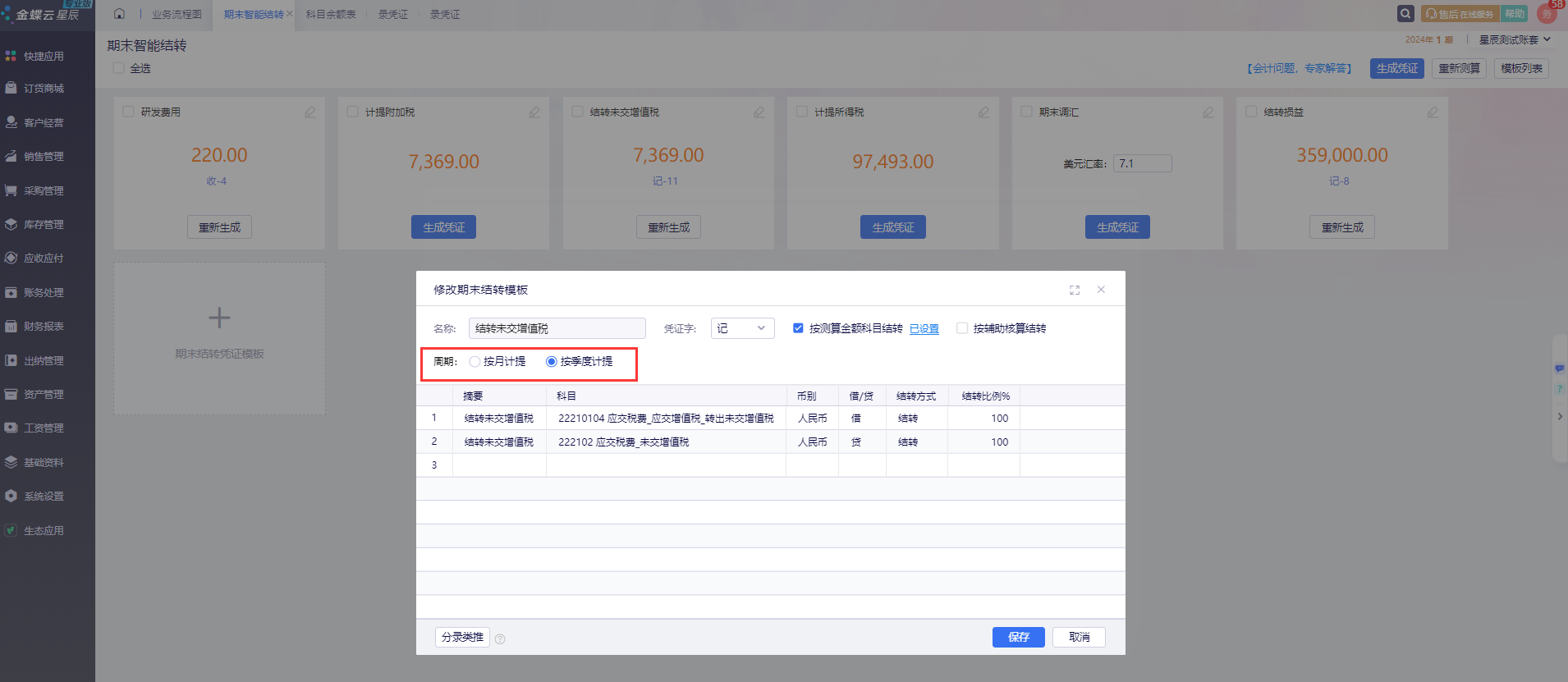Switch to the 科目余额表 tab
Image resolution: width=1568 pixels, height=682 pixels.
[x=331, y=14]
